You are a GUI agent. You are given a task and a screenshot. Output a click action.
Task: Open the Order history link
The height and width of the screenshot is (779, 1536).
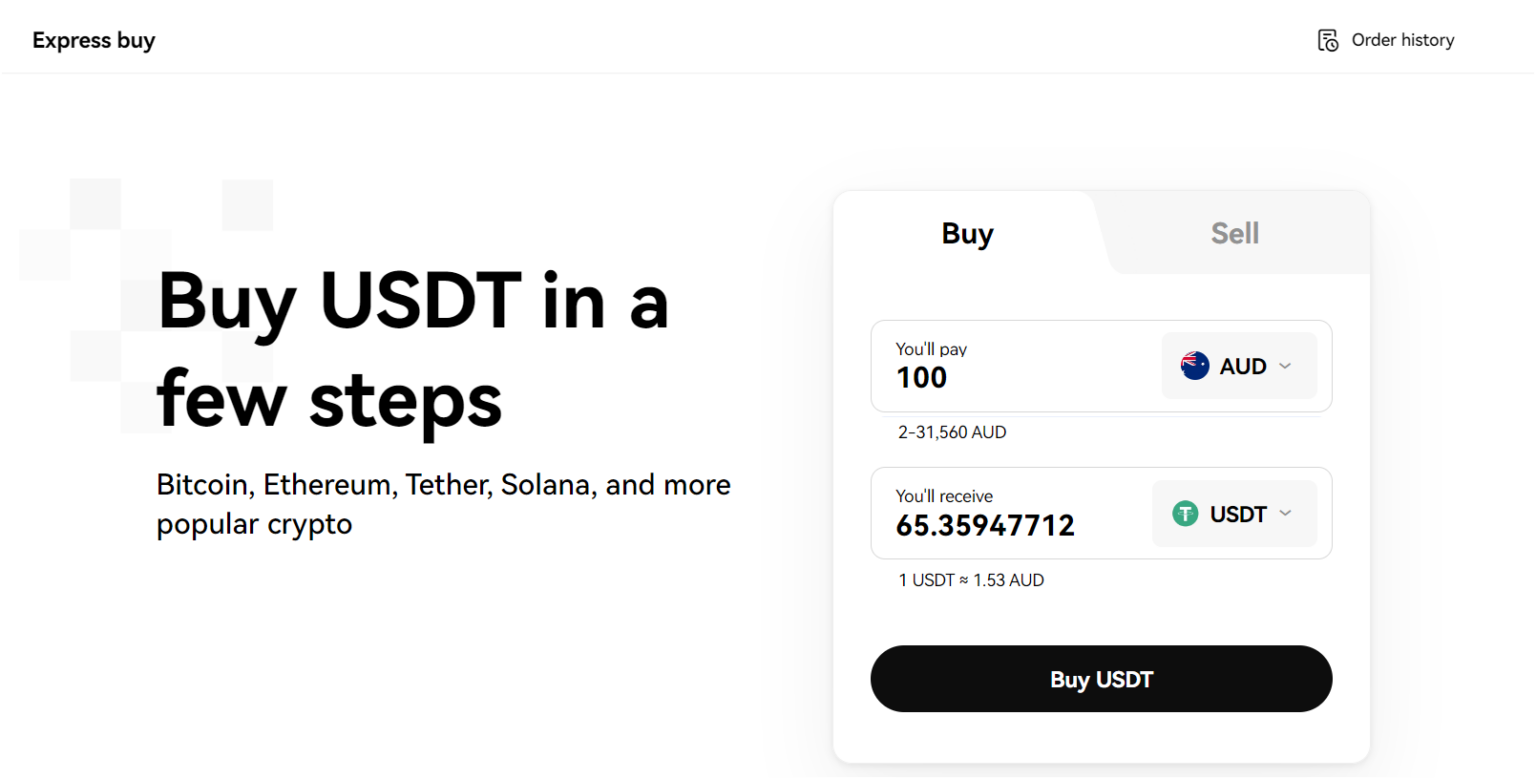point(1402,41)
